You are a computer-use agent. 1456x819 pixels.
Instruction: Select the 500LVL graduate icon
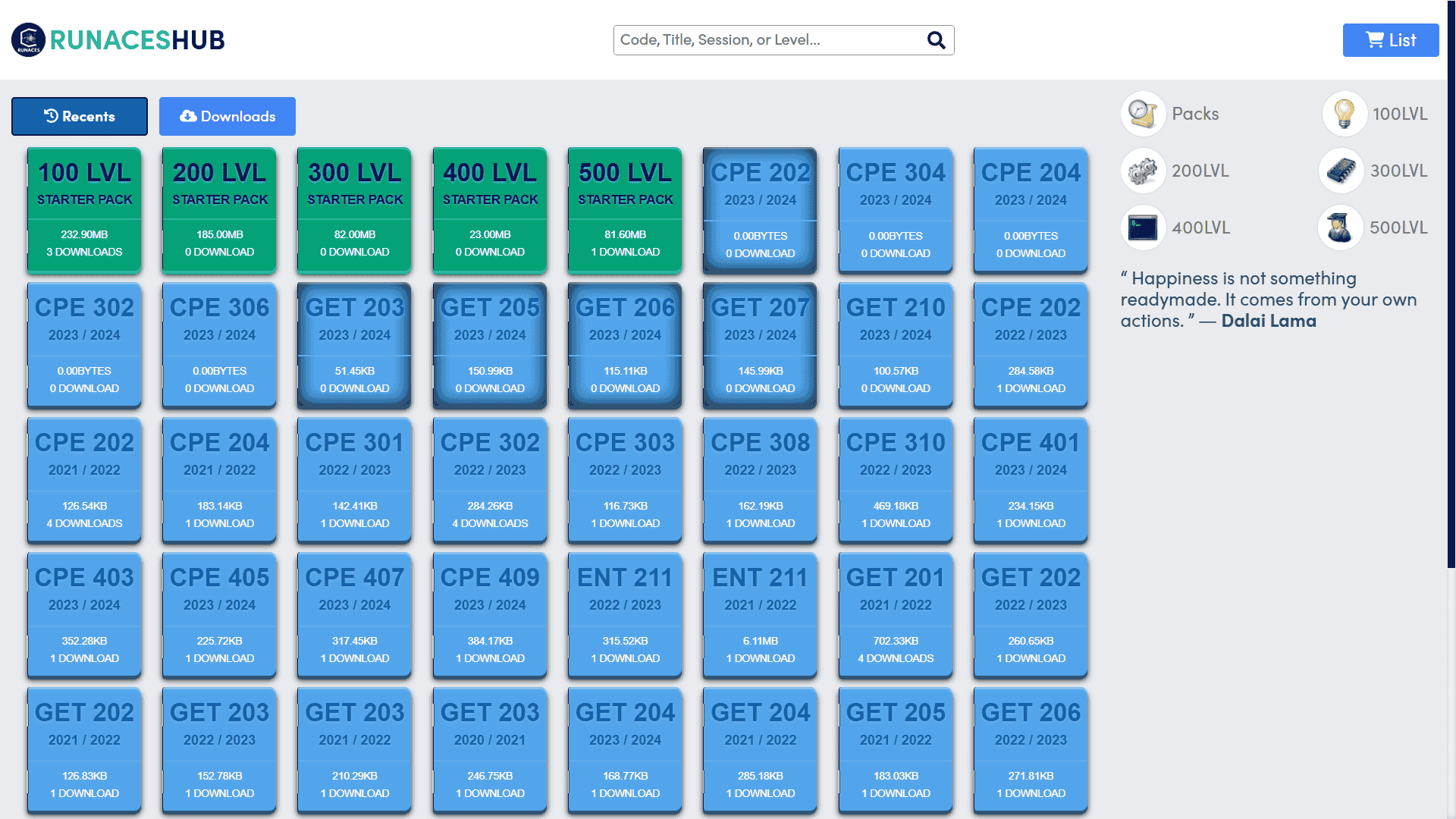[x=1340, y=227]
